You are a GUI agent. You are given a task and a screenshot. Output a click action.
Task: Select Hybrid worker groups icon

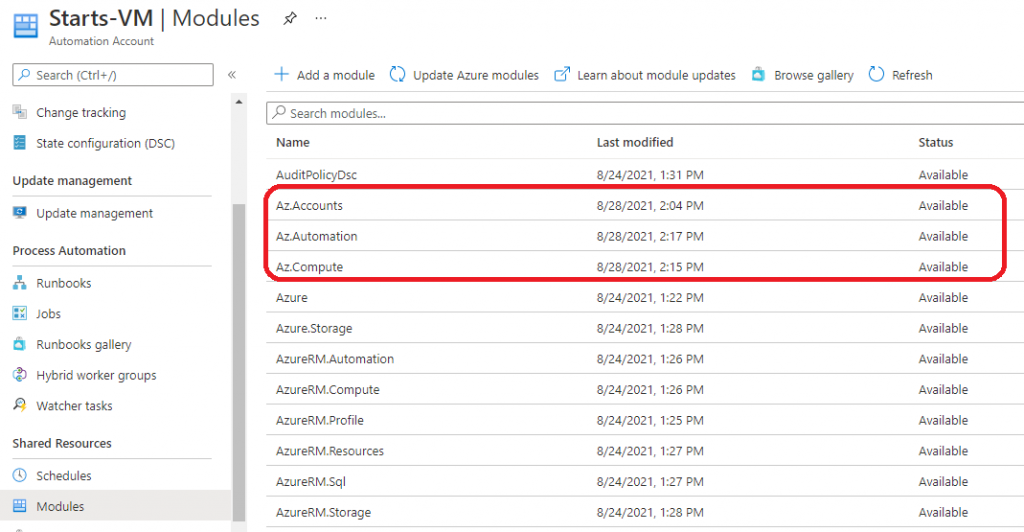(20, 375)
